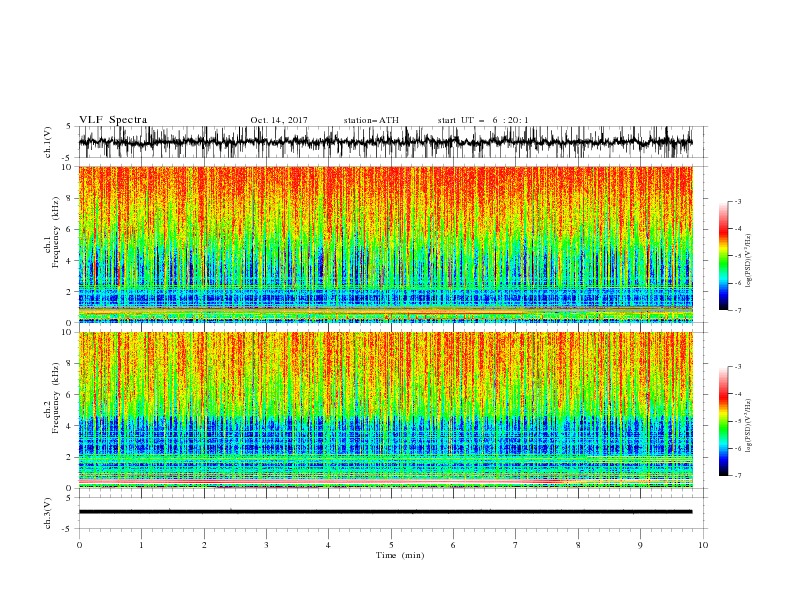The image size is (792, 612).
Task: Click the time axis tick label '9'
Action: coord(640,545)
